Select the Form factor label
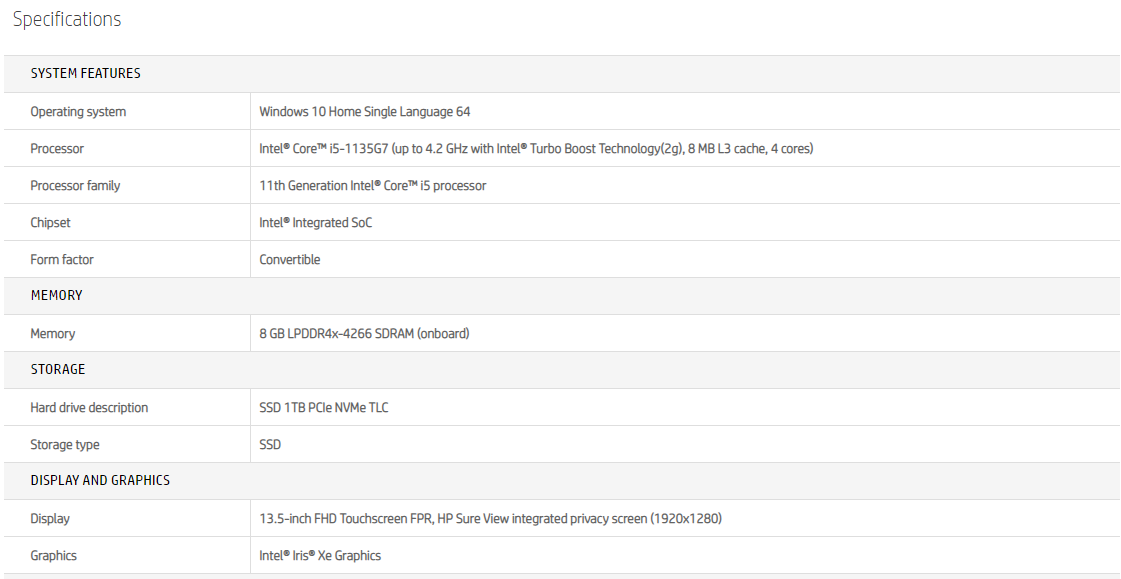Image resolution: width=1121 pixels, height=579 pixels. point(62,260)
